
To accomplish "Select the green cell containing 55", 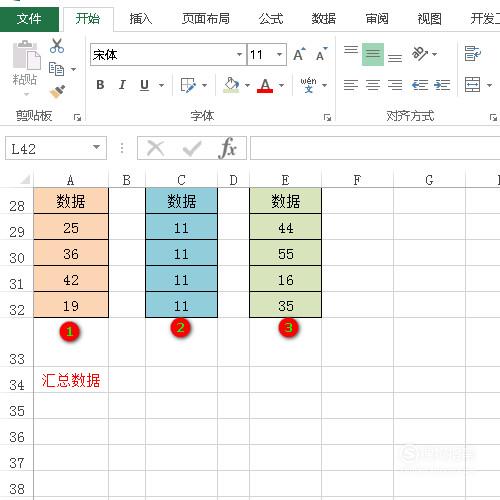I will pos(286,253).
